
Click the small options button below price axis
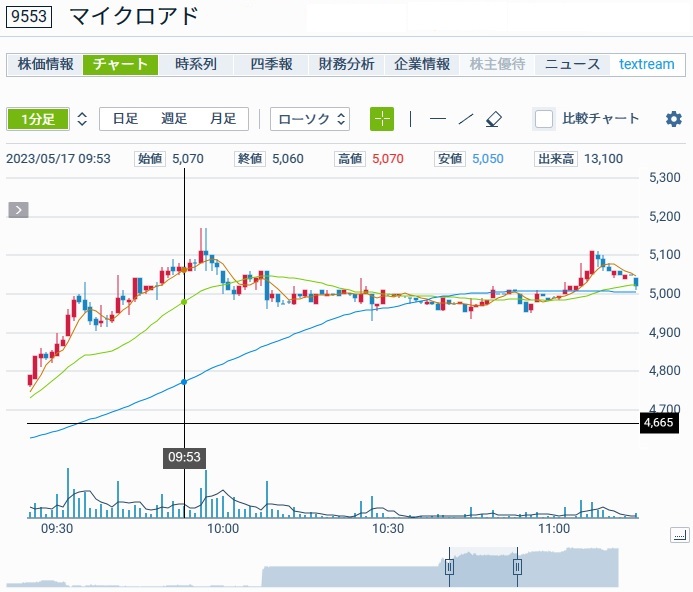click(x=679, y=536)
